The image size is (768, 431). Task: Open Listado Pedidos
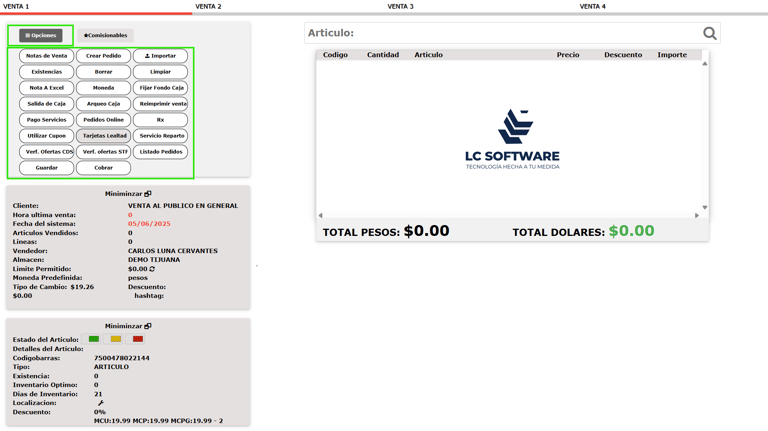coord(160,152)
